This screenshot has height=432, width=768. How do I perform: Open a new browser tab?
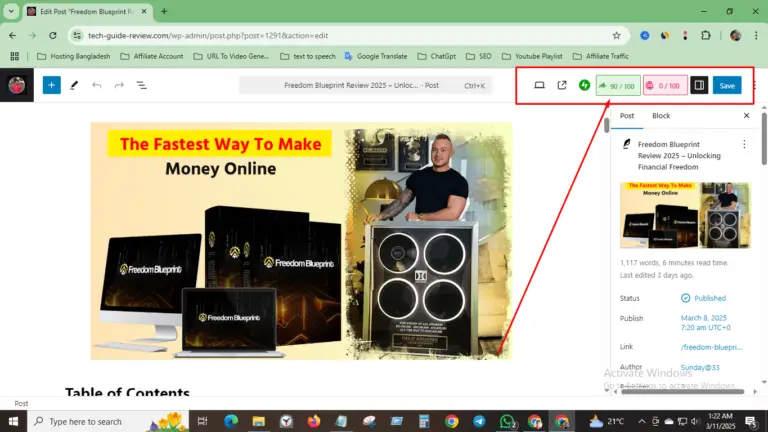coord(164,11)
